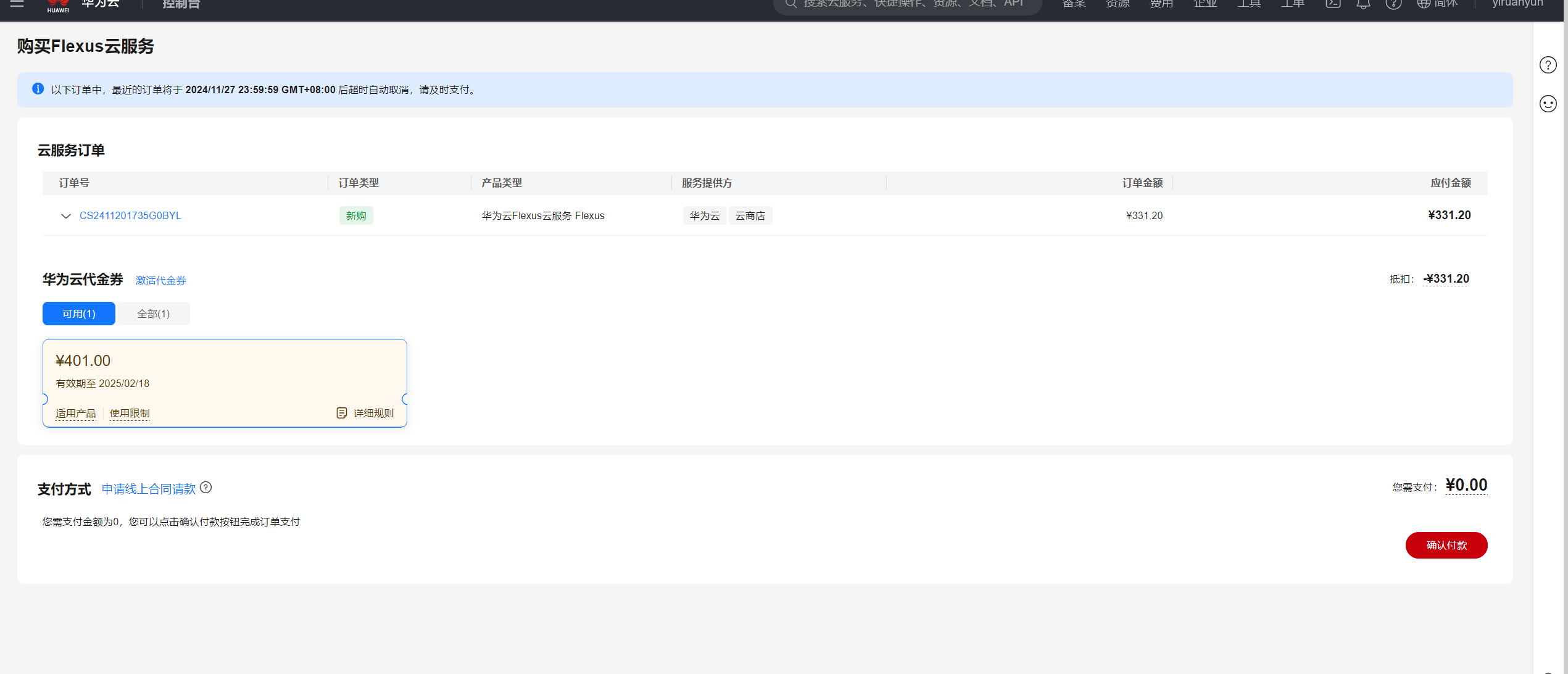Open the 备案 menu
Image resolution: width=1568 pixels, height=674 pixels.
(1074, 4)
